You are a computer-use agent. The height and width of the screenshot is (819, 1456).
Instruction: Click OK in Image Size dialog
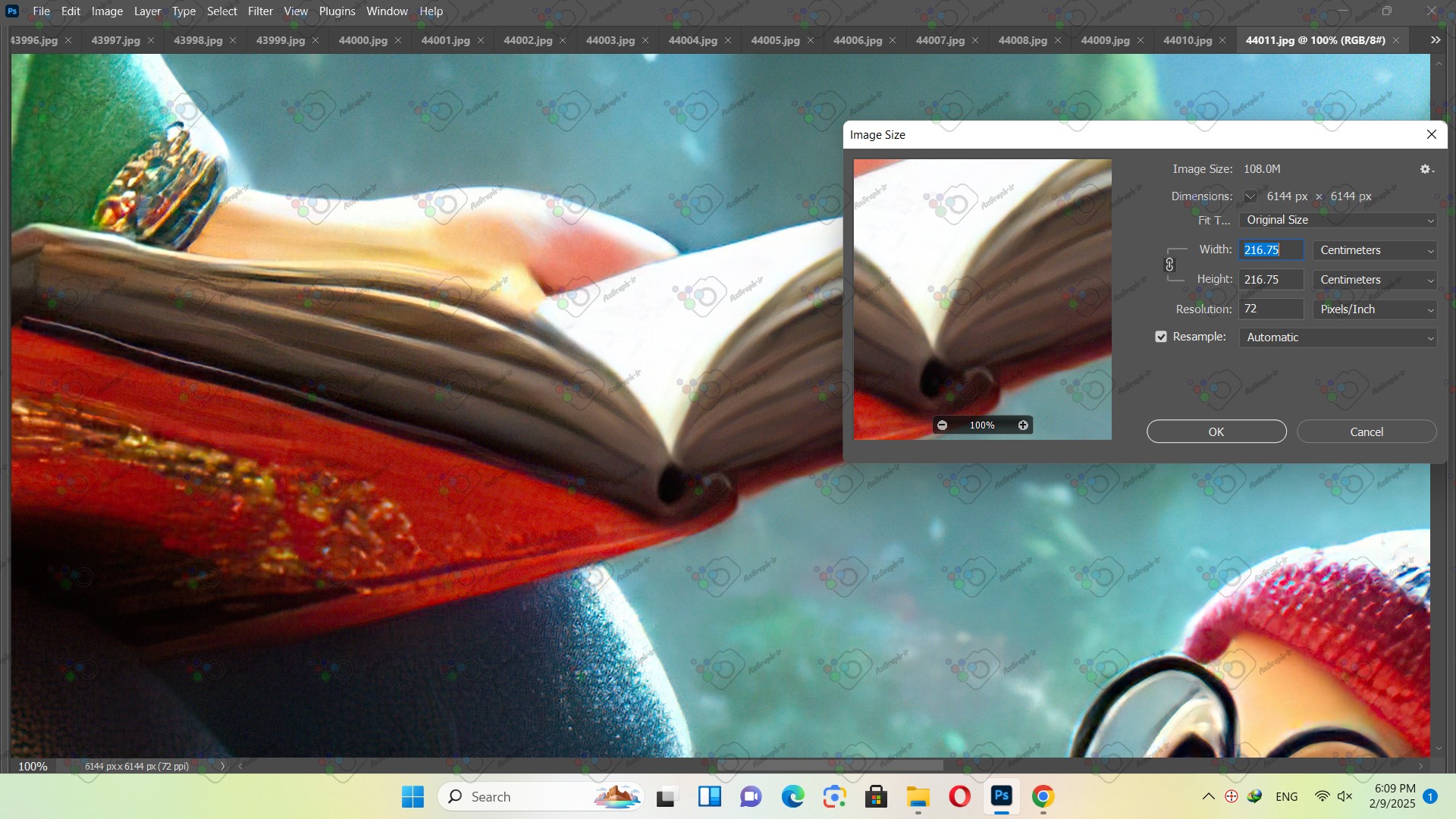[x=1216, y=431]
